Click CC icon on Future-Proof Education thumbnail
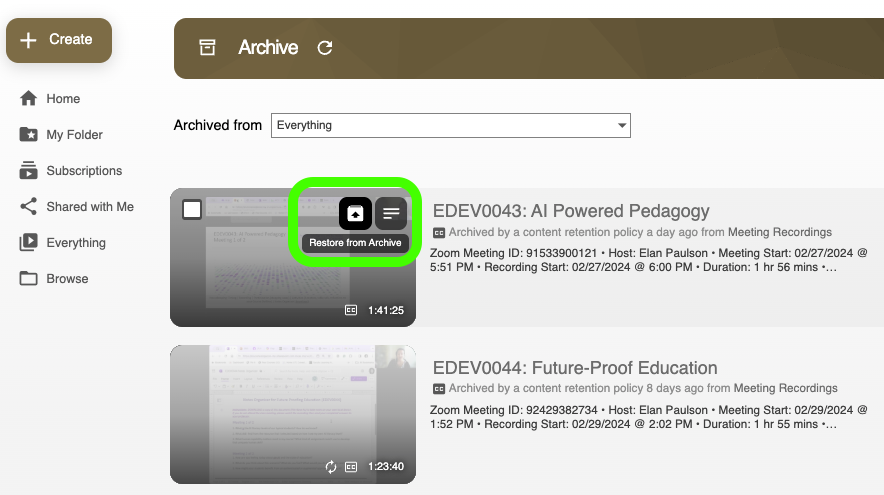This screenshot has width=884, height=495. tap(351, 467)
